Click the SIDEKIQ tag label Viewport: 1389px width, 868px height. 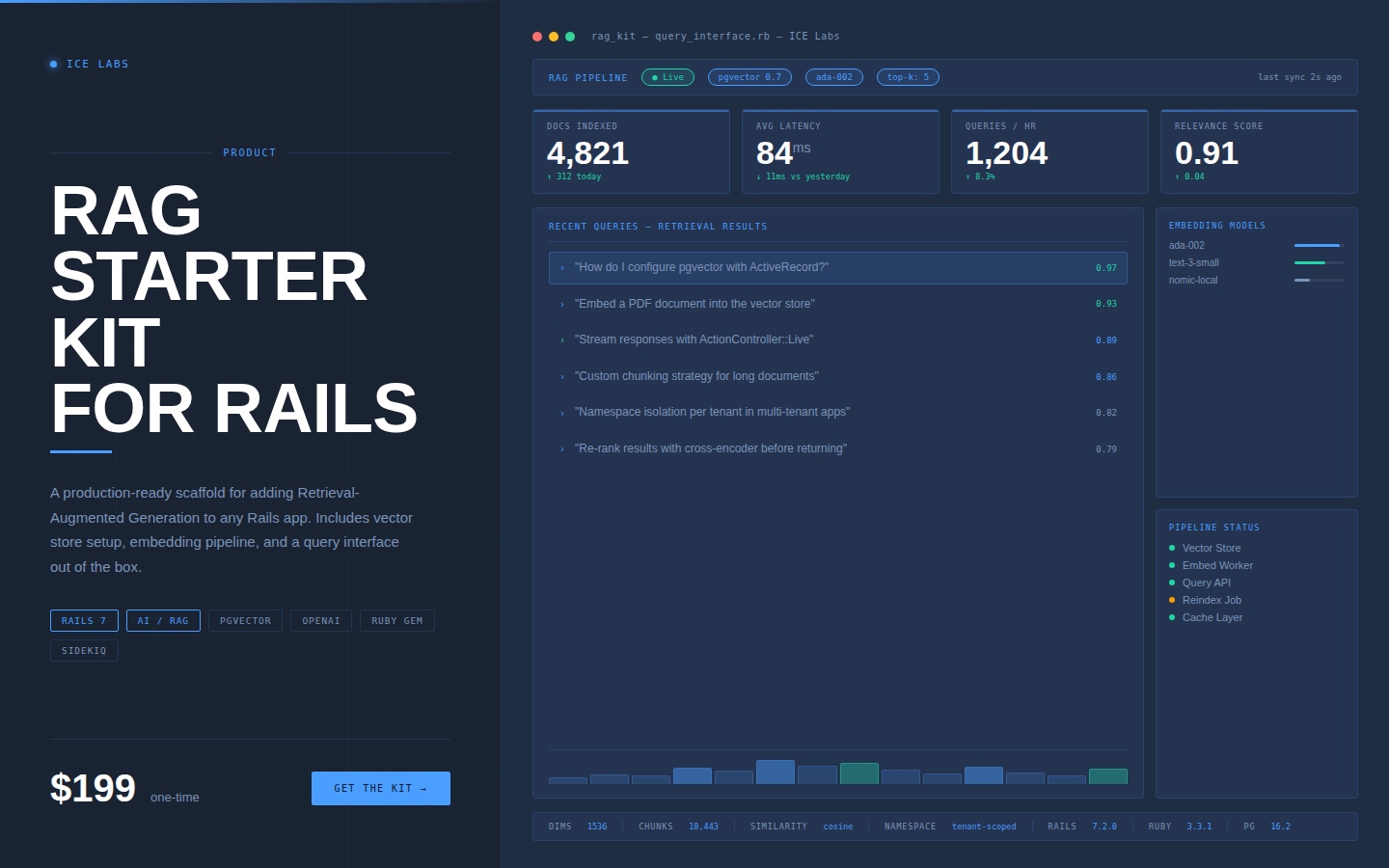point(84,651)
